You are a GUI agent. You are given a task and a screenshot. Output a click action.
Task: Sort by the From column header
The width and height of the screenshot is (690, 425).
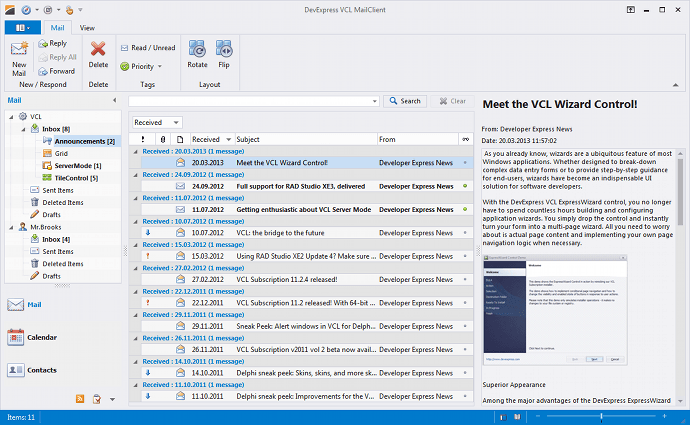(x=417, y=139)
